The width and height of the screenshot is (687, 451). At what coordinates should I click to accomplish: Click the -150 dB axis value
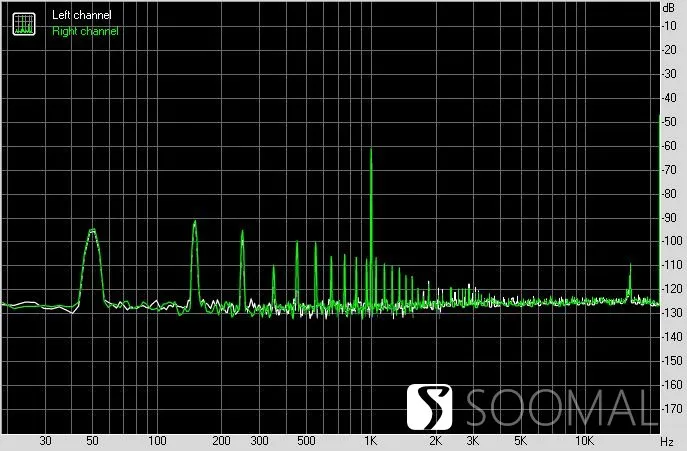pyautogui.click(x=672, y=361)
